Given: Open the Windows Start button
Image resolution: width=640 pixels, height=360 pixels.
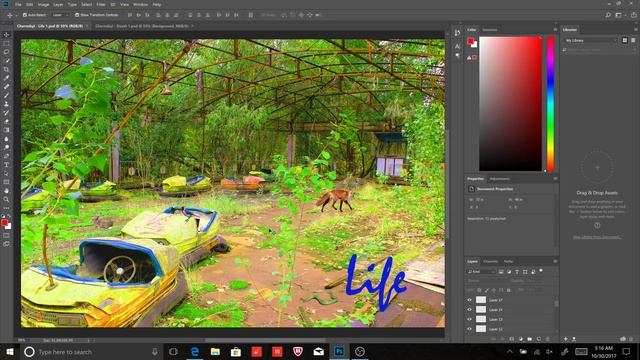Looking at the screenshot, I should coord(10,352).
